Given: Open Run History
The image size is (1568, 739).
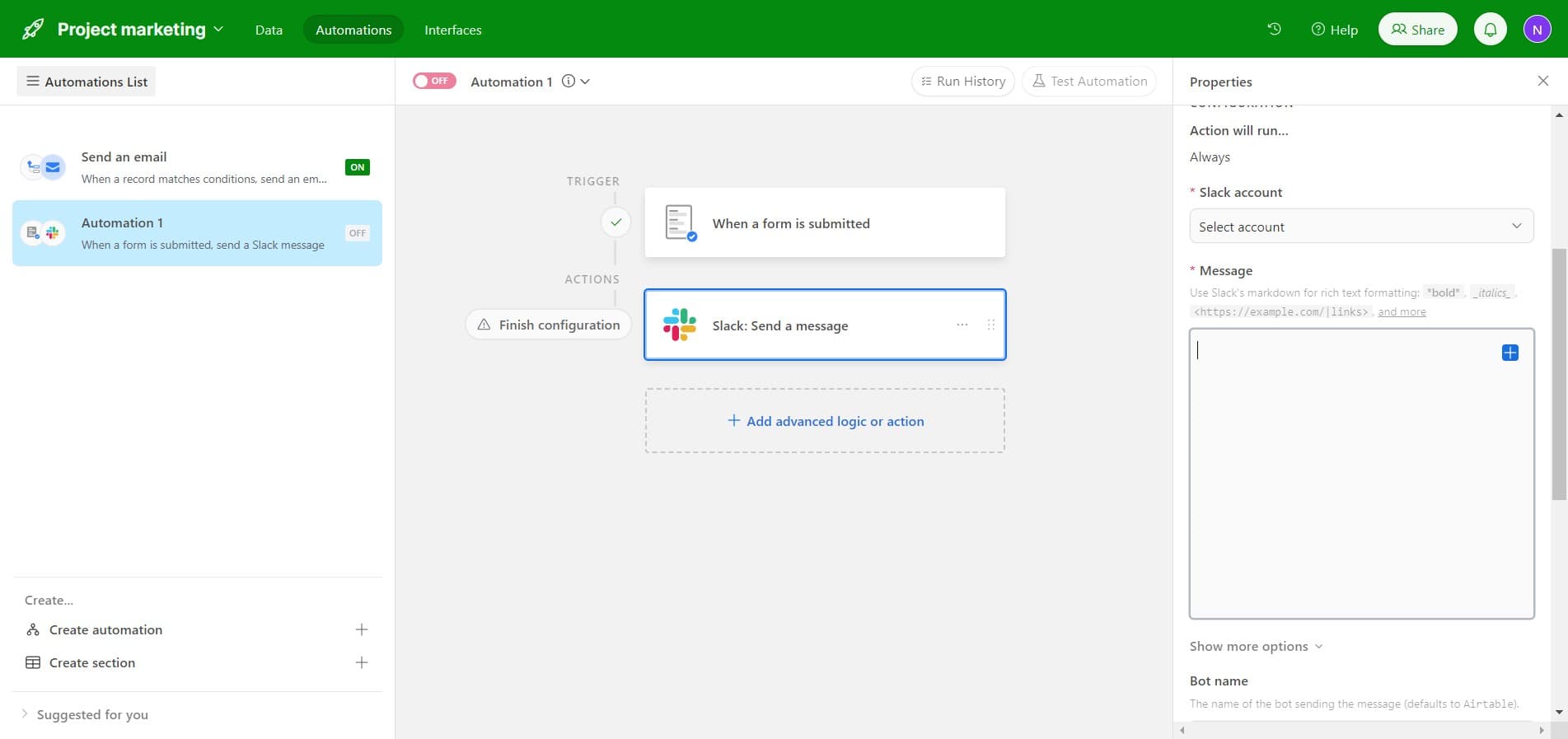Looking at the screenshot, I should pyautogui.click(x=962, y=81).
